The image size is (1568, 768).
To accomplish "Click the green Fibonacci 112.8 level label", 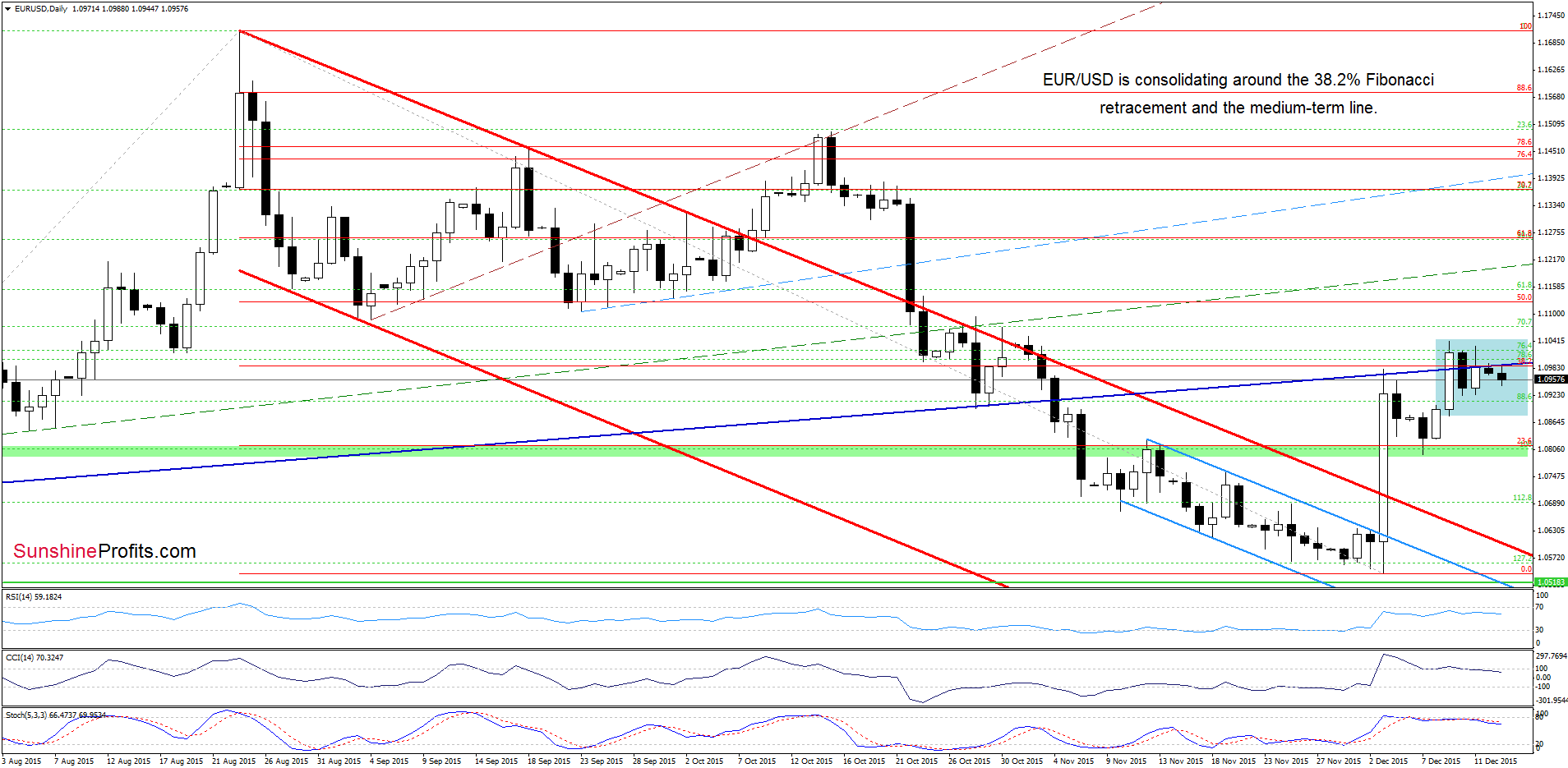I will 1522,498.
